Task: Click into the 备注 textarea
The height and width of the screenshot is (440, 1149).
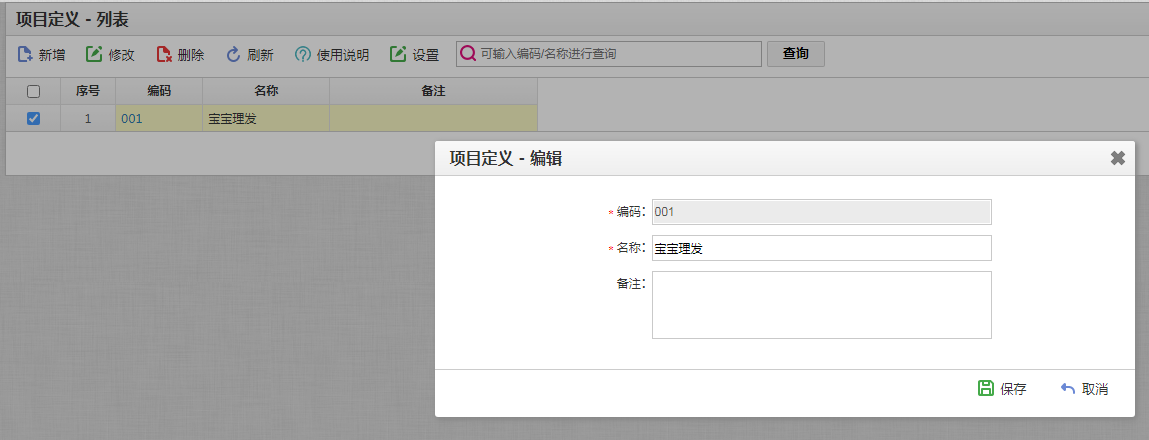Action: point(821,305)
